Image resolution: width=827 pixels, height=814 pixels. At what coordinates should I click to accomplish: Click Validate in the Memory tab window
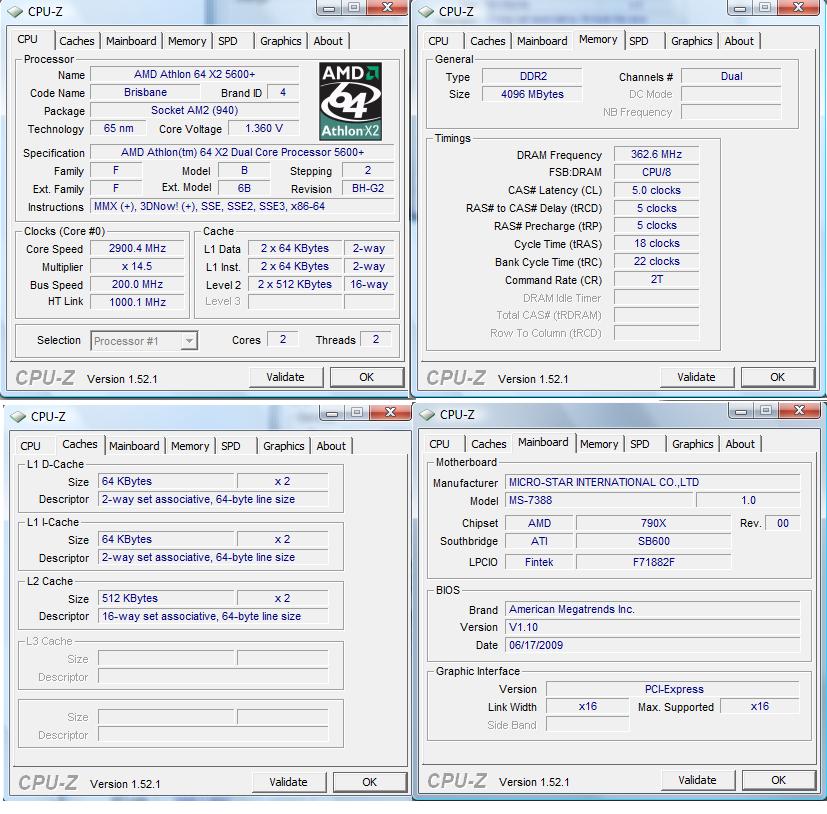(x=696, y=377)
